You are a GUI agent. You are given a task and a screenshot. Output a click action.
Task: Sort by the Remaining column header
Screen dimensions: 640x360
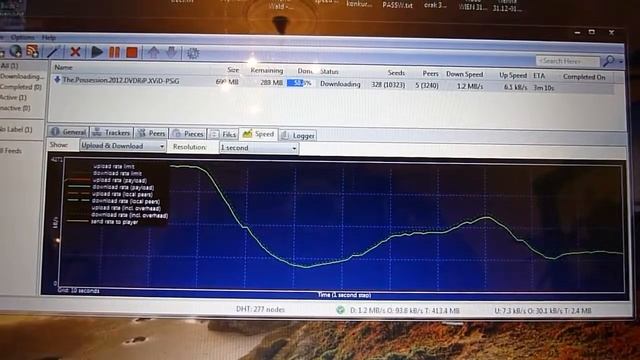coord(267,71)
